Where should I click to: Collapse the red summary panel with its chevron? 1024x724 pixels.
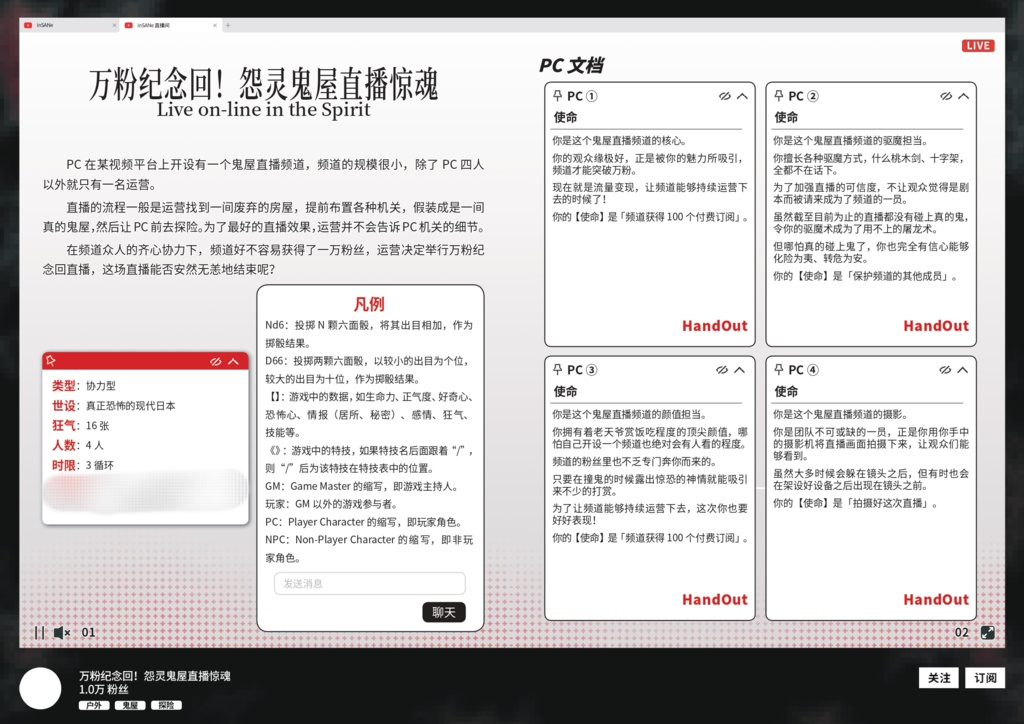pyautogui.click(x=232, y=360)
